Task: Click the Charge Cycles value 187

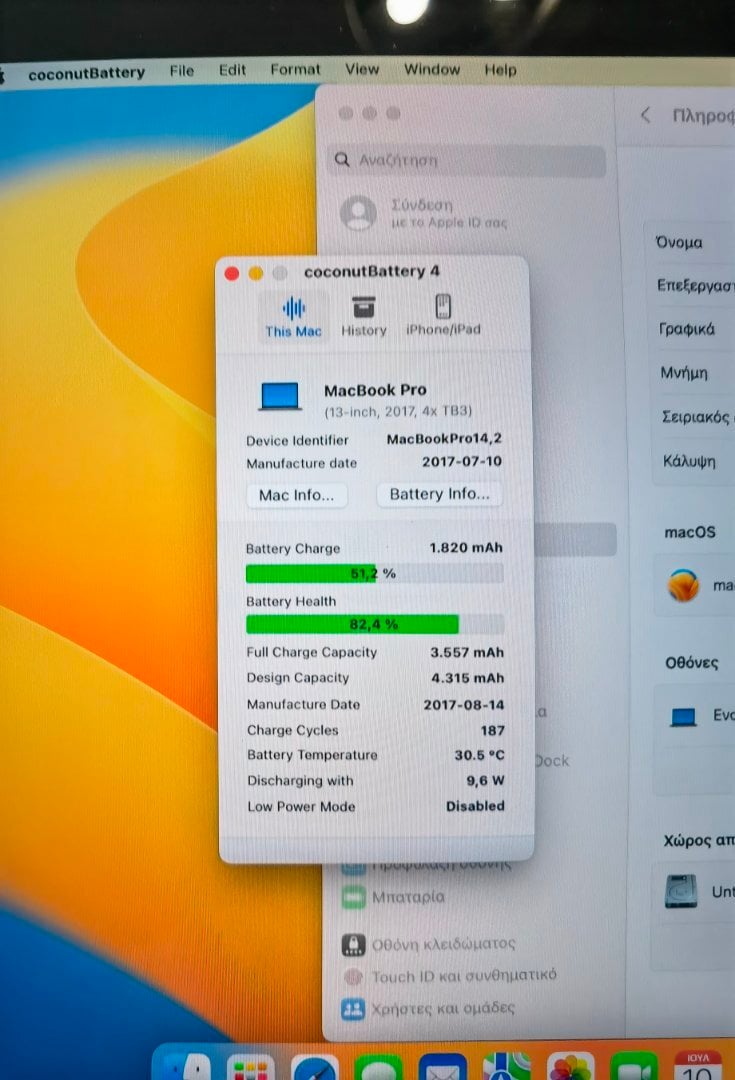Action: tap(493, 730)
